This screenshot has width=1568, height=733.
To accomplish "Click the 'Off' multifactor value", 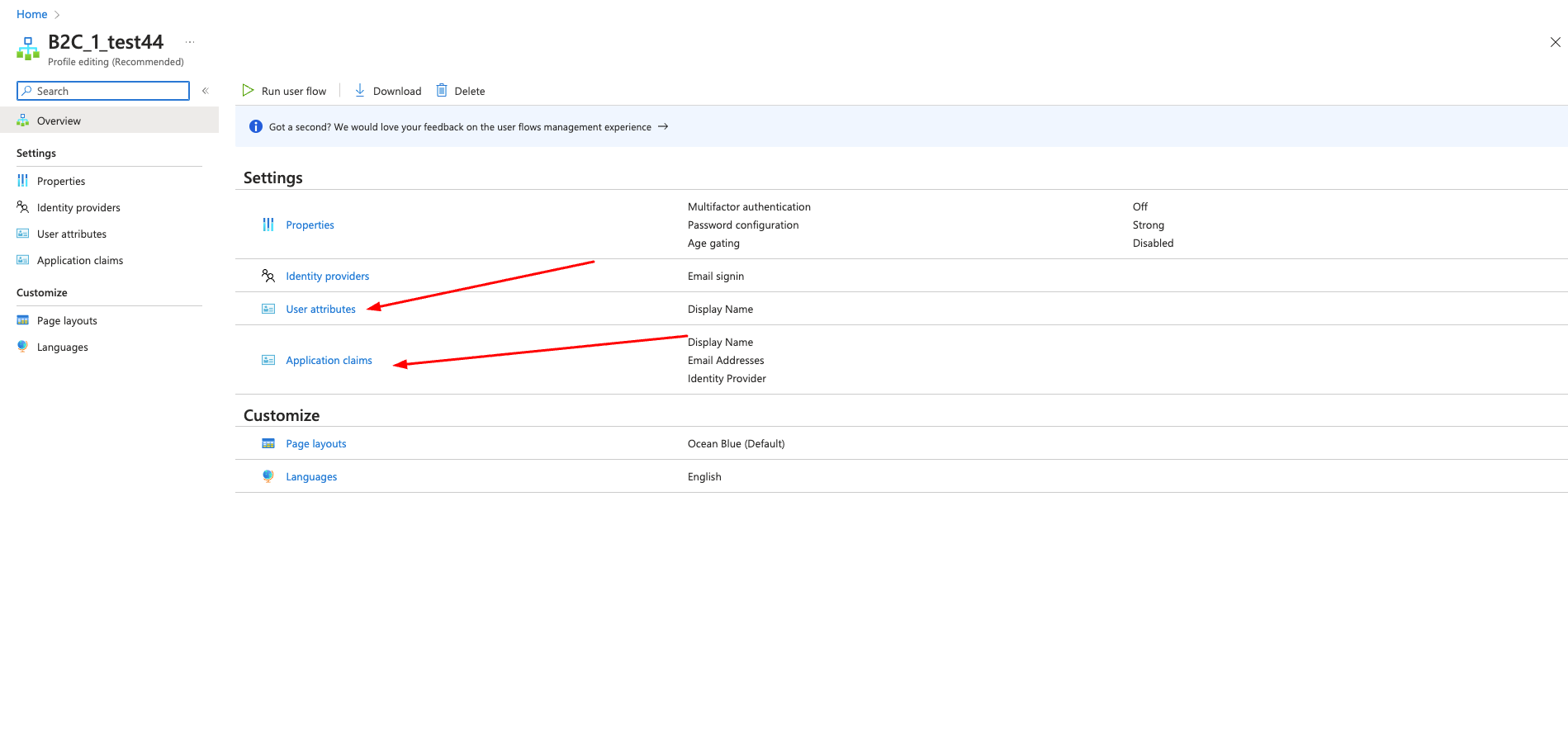I will point(1140,206).
